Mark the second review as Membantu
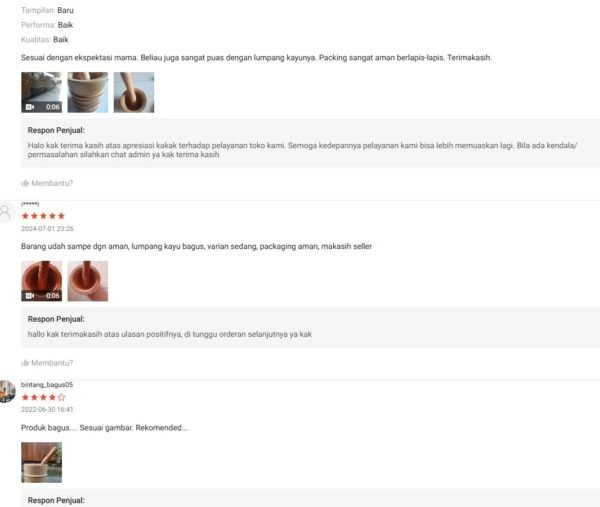The width and height of the screenshot is (600, 507). click(47, 363)
